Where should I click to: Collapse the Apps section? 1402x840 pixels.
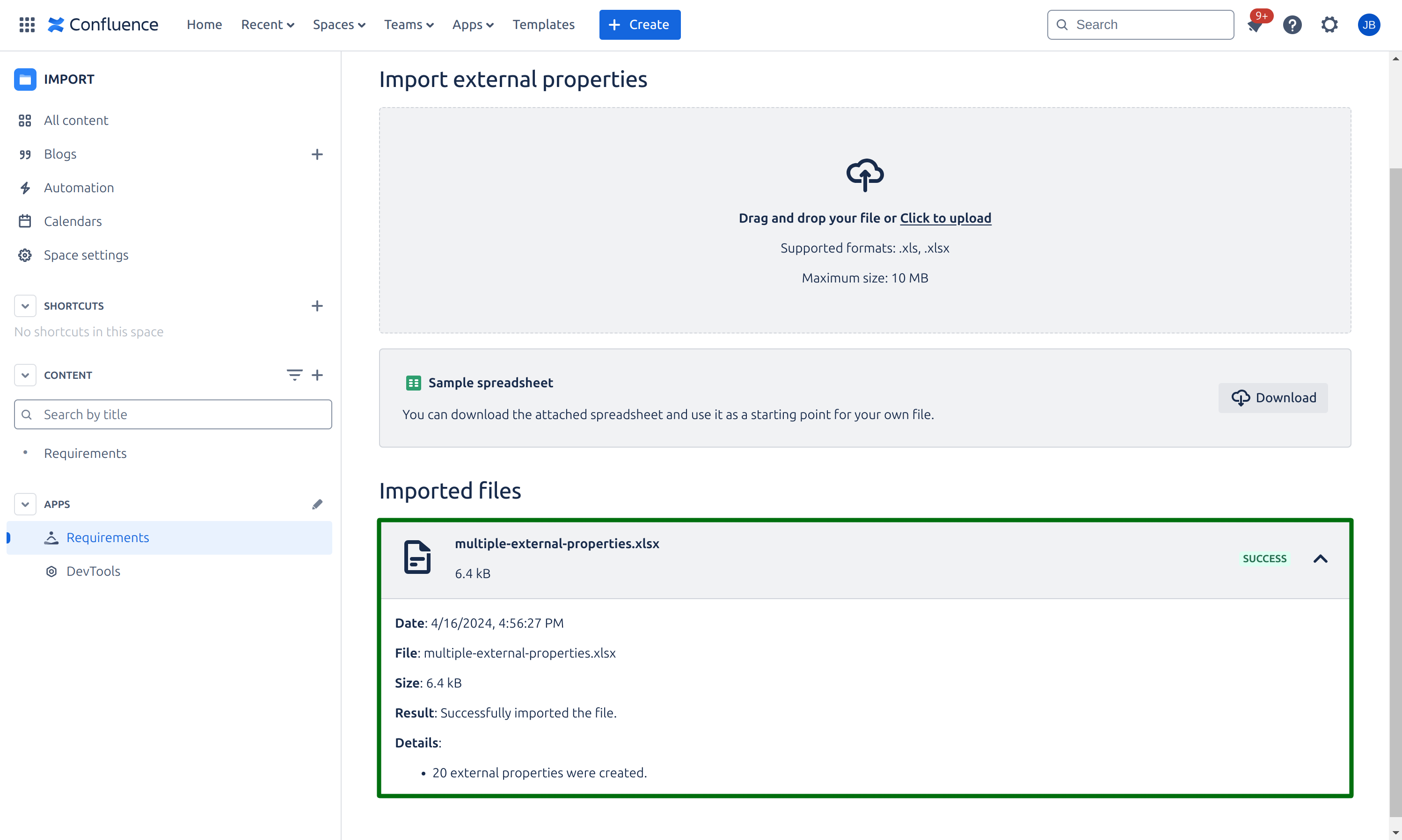pyautogui.click(x=25, y=504)
